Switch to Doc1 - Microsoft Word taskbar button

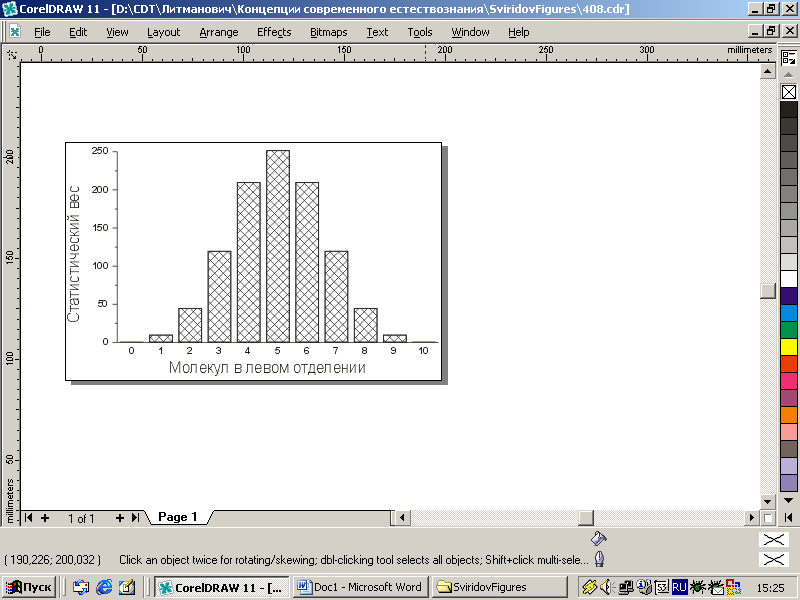coord(361,587)
